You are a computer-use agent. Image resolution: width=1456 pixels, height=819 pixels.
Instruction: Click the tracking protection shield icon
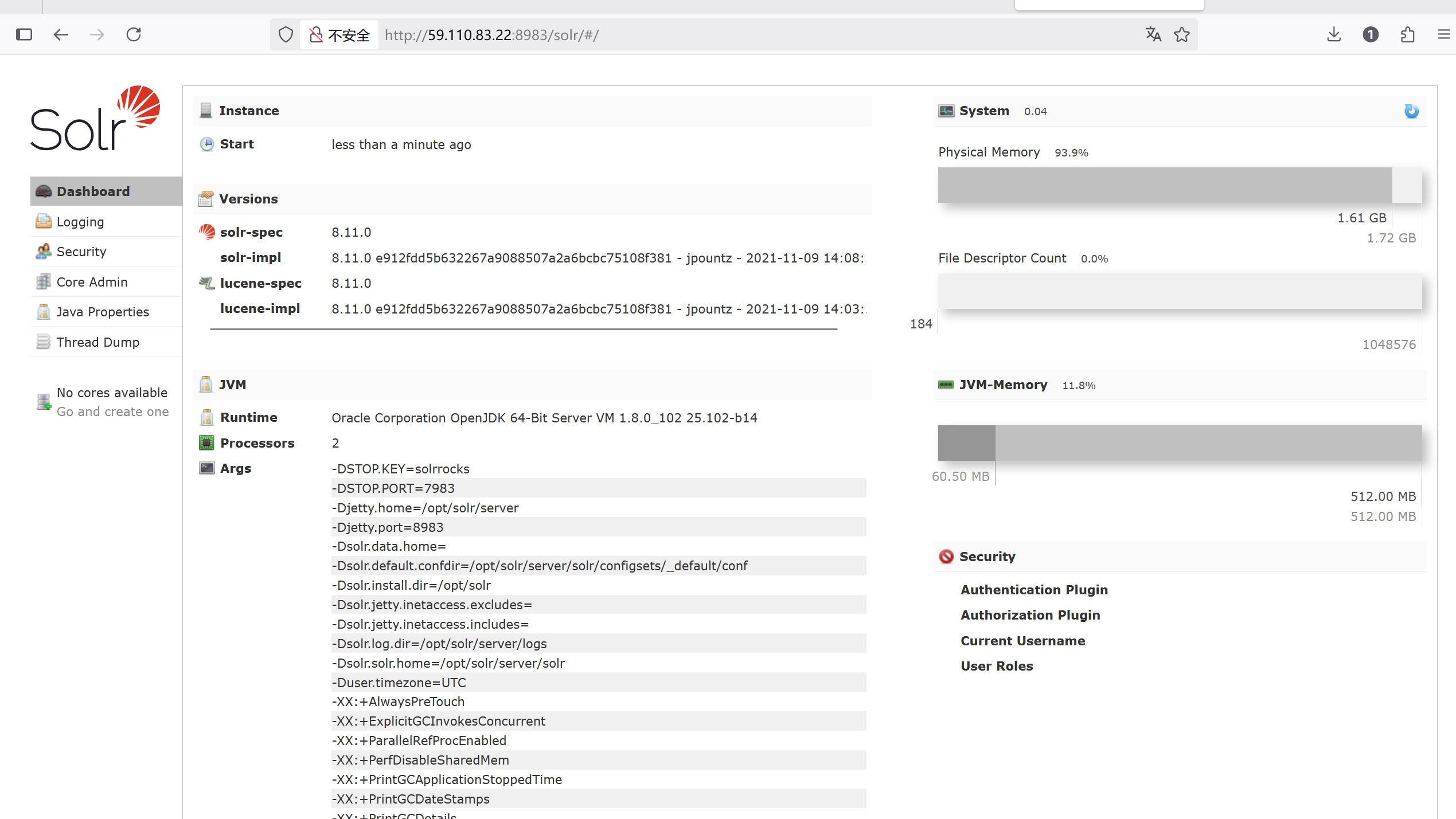[286, 35]
